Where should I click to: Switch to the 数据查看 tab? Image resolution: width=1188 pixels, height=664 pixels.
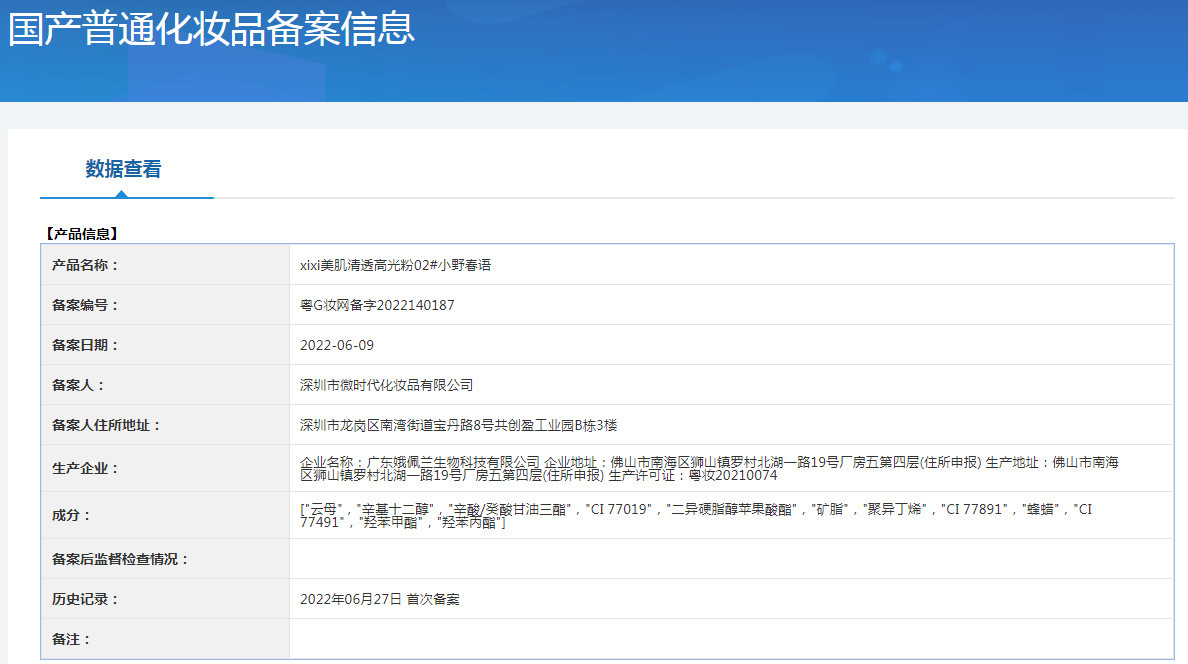123,169
